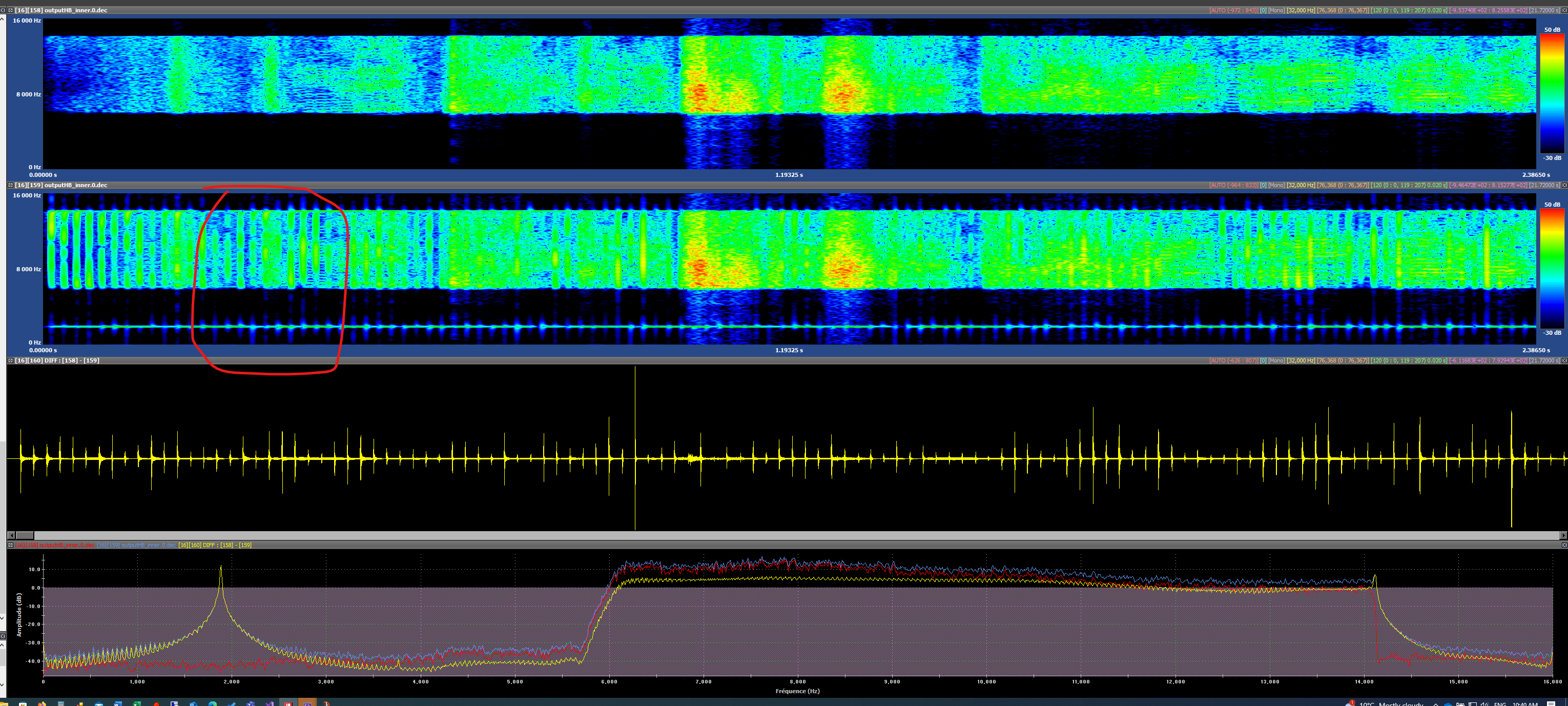Click the icon at left of spectrum legend bar

click(10, 545)
